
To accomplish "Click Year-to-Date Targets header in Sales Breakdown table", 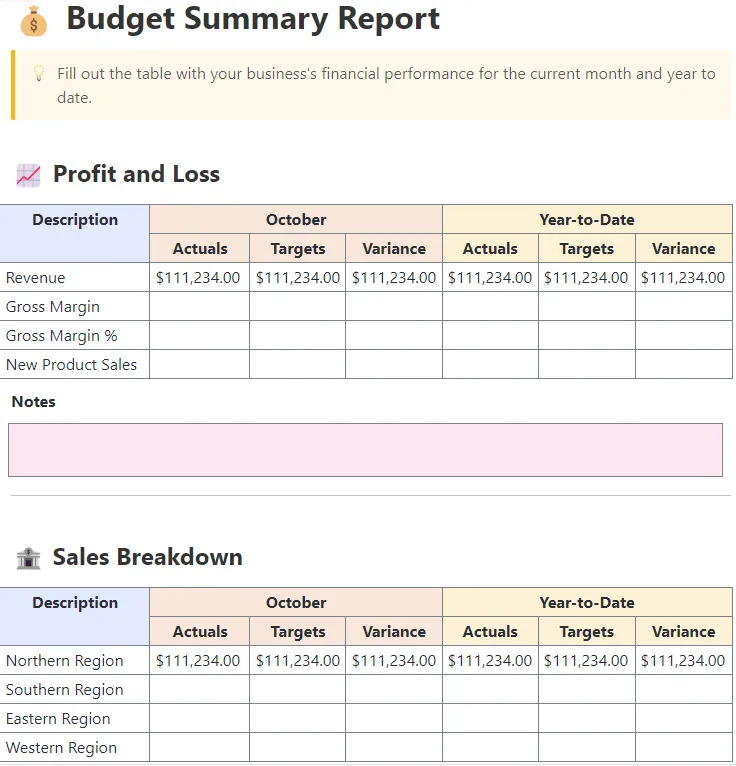I will coord(587,632).
